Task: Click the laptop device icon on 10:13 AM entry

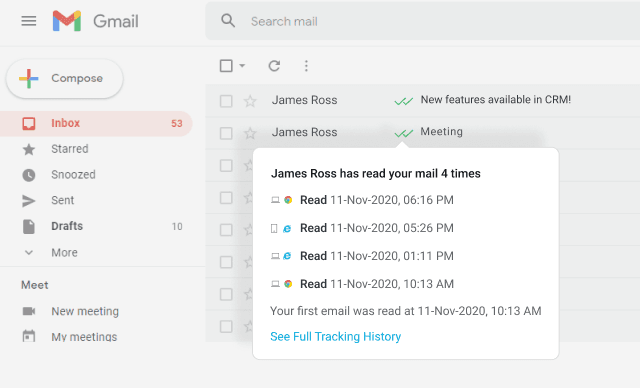Action: 276,284
